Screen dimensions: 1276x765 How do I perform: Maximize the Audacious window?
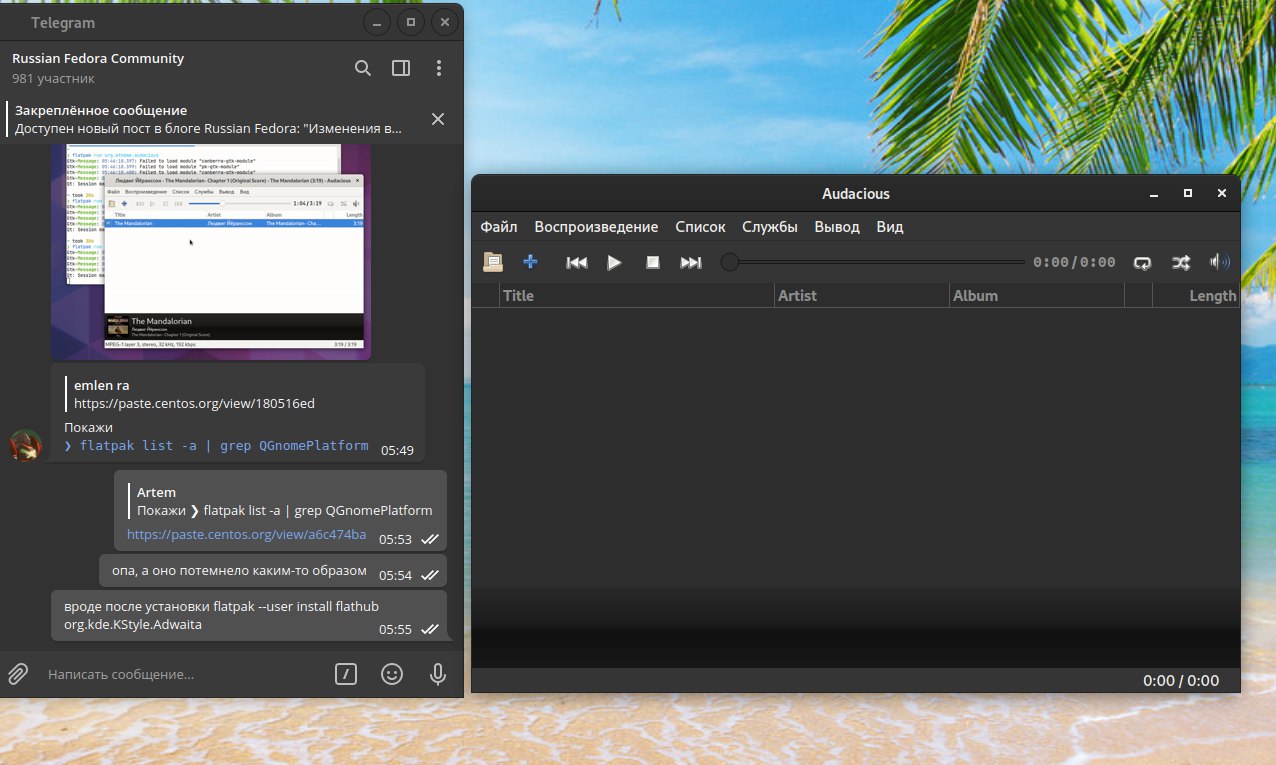(x=1188, y=194)
